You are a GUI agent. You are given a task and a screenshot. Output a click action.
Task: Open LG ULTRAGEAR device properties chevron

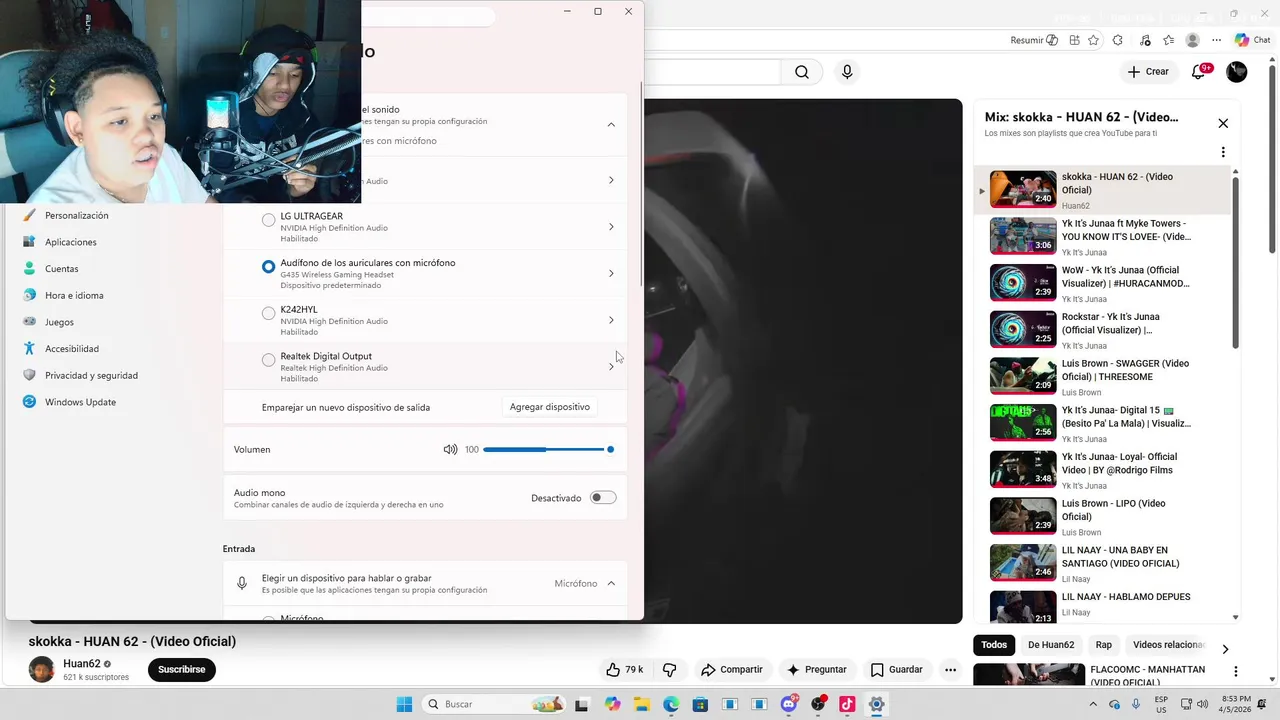click(611, 227)
